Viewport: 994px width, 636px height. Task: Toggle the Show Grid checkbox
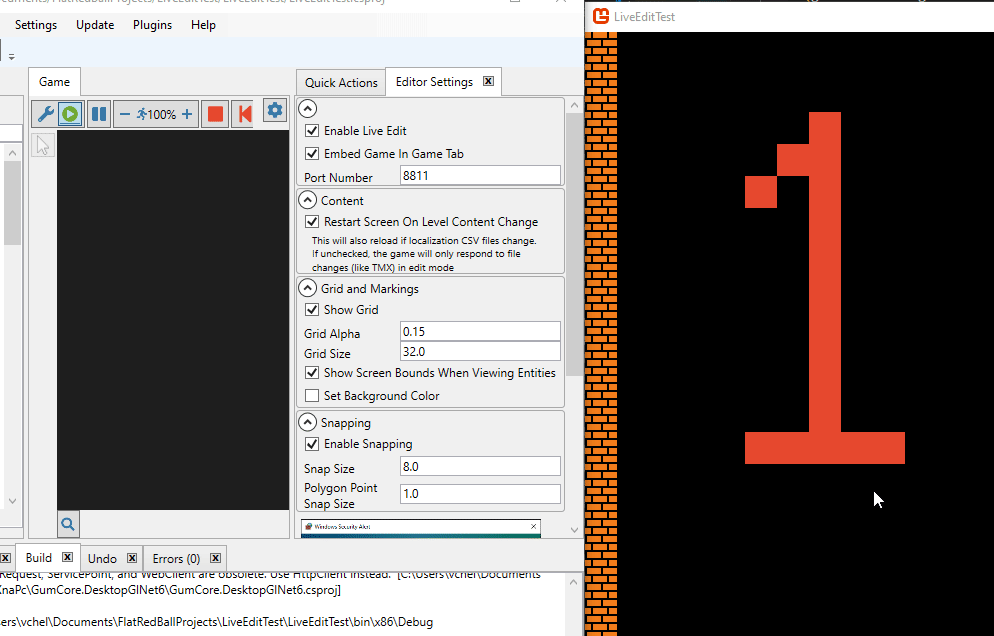pos(312,310)
